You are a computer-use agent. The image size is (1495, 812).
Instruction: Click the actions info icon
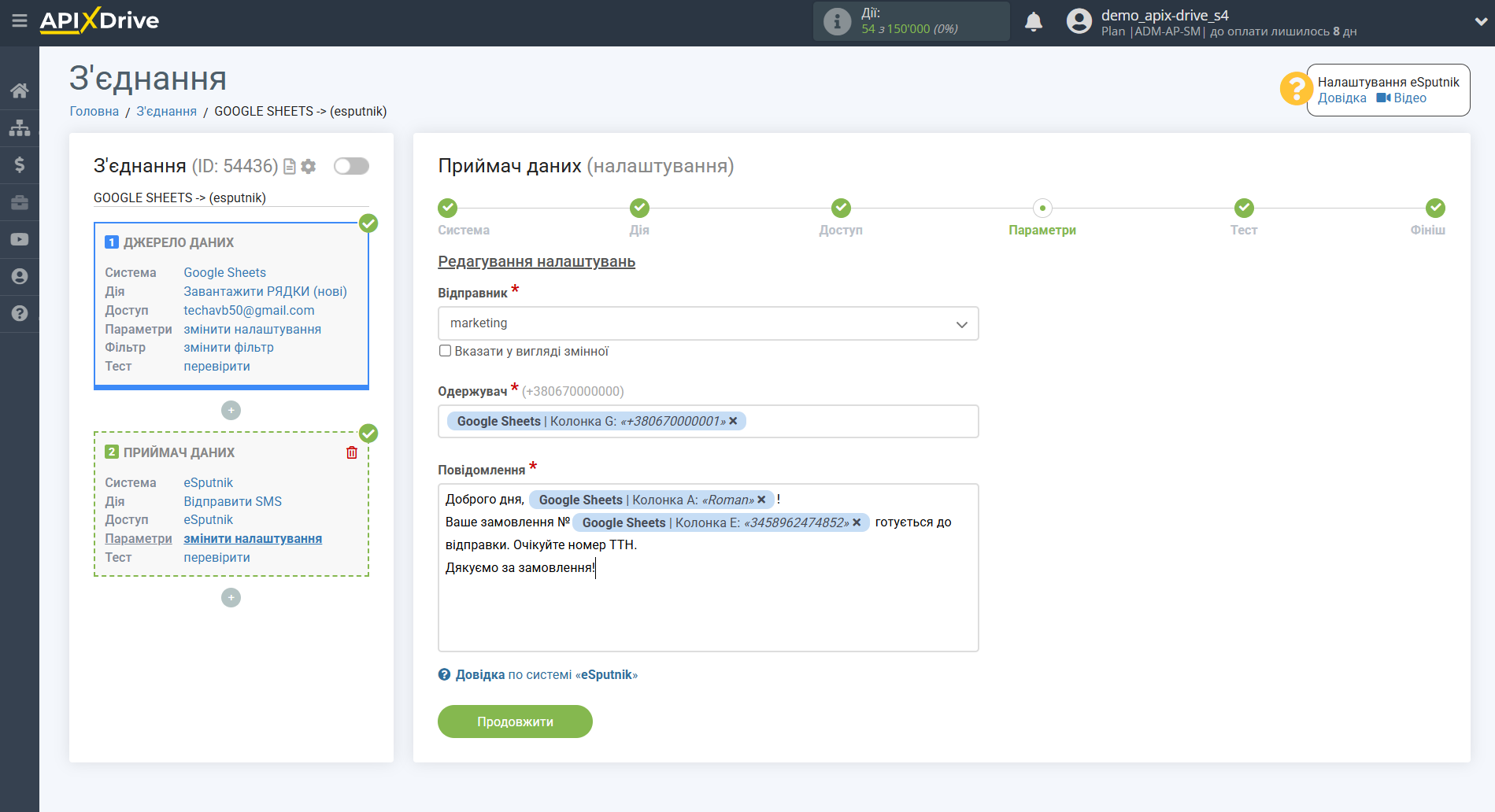(x=837, y=21)
